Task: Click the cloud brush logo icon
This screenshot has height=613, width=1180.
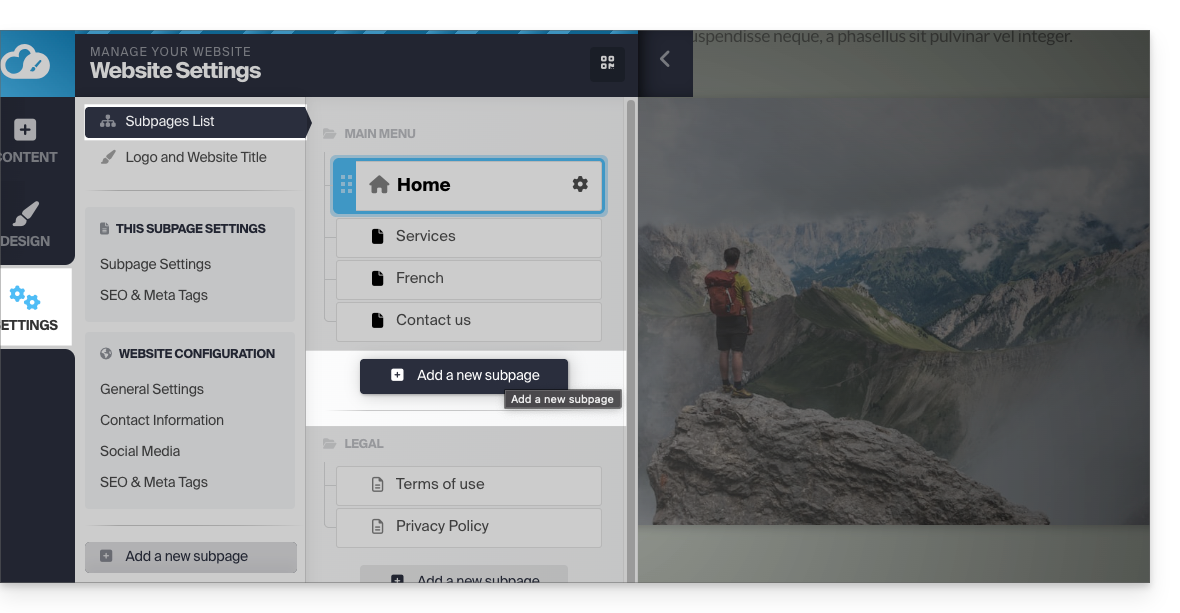Action: [x=25, y=64]
